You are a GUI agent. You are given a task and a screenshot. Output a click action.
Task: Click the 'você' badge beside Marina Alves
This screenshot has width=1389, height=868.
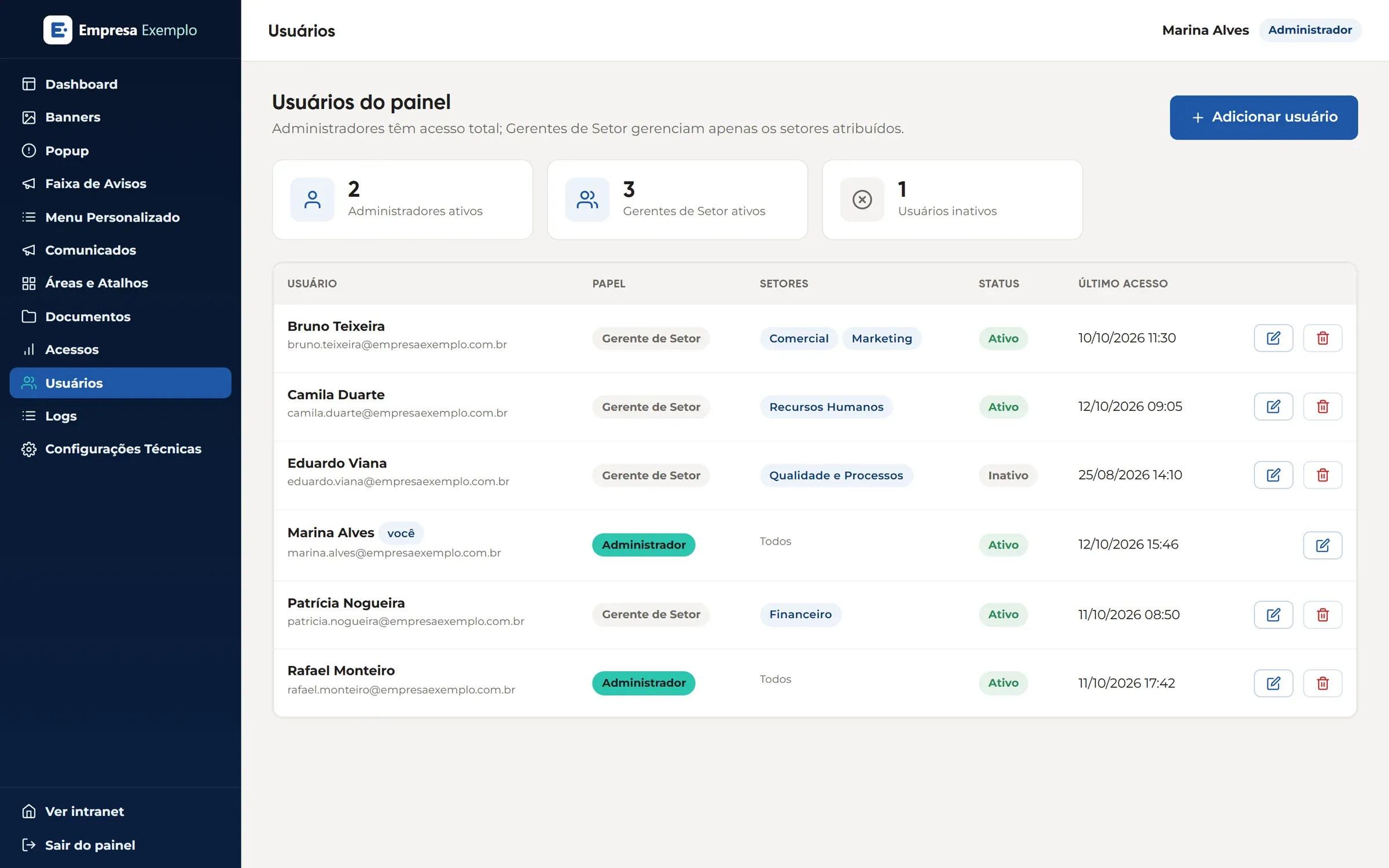(x=401, y=534)
